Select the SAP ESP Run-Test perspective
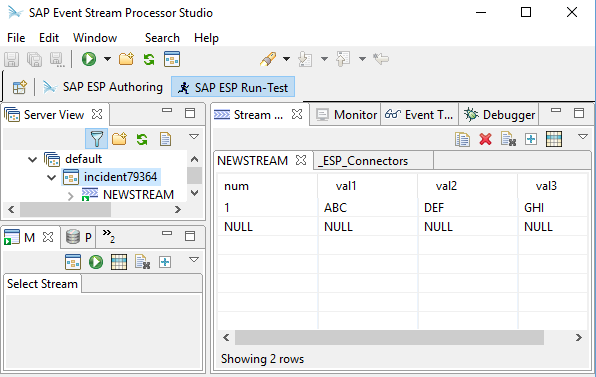 [233, 87]
